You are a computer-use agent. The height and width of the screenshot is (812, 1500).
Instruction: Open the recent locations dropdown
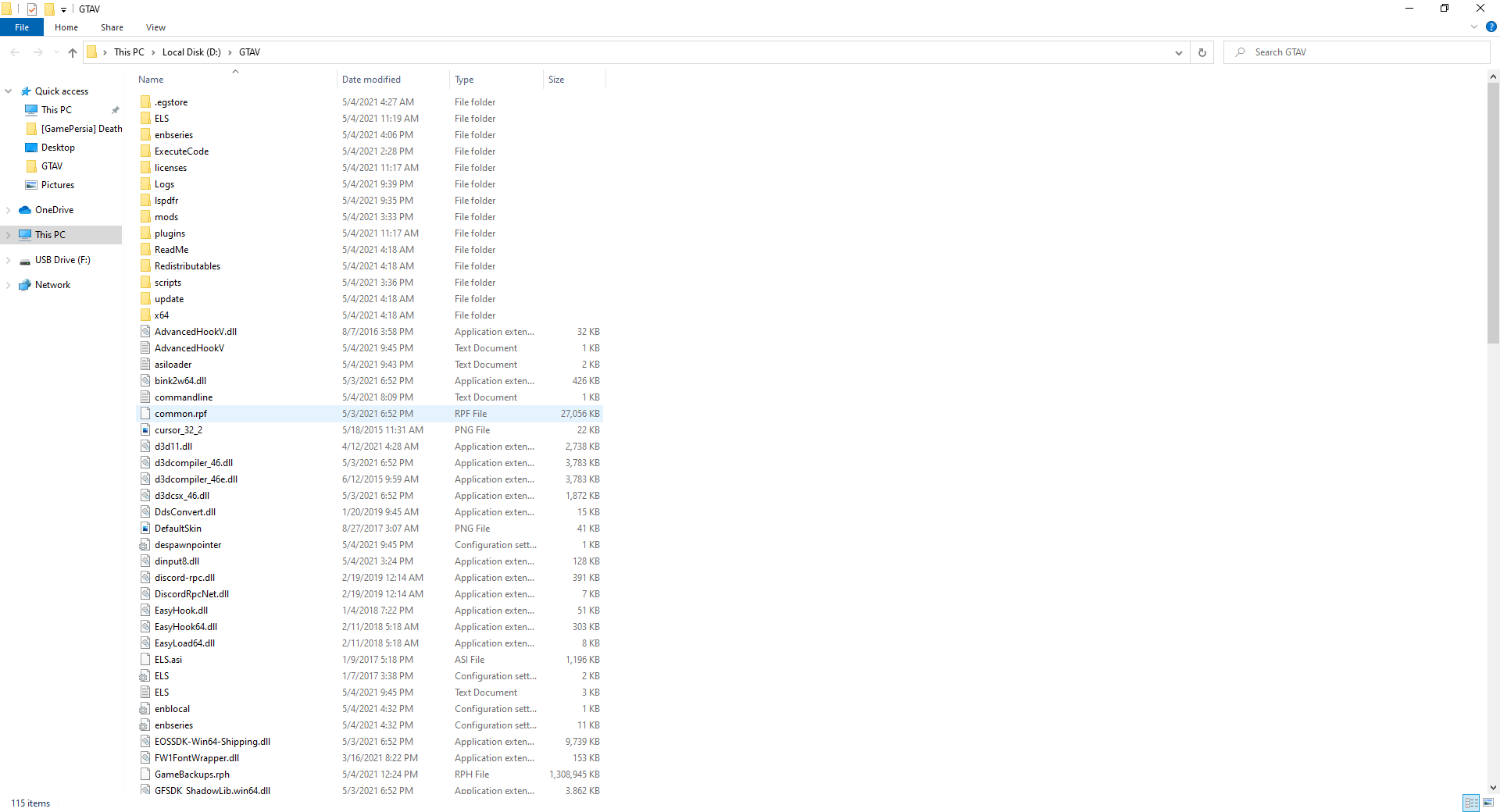56,52
